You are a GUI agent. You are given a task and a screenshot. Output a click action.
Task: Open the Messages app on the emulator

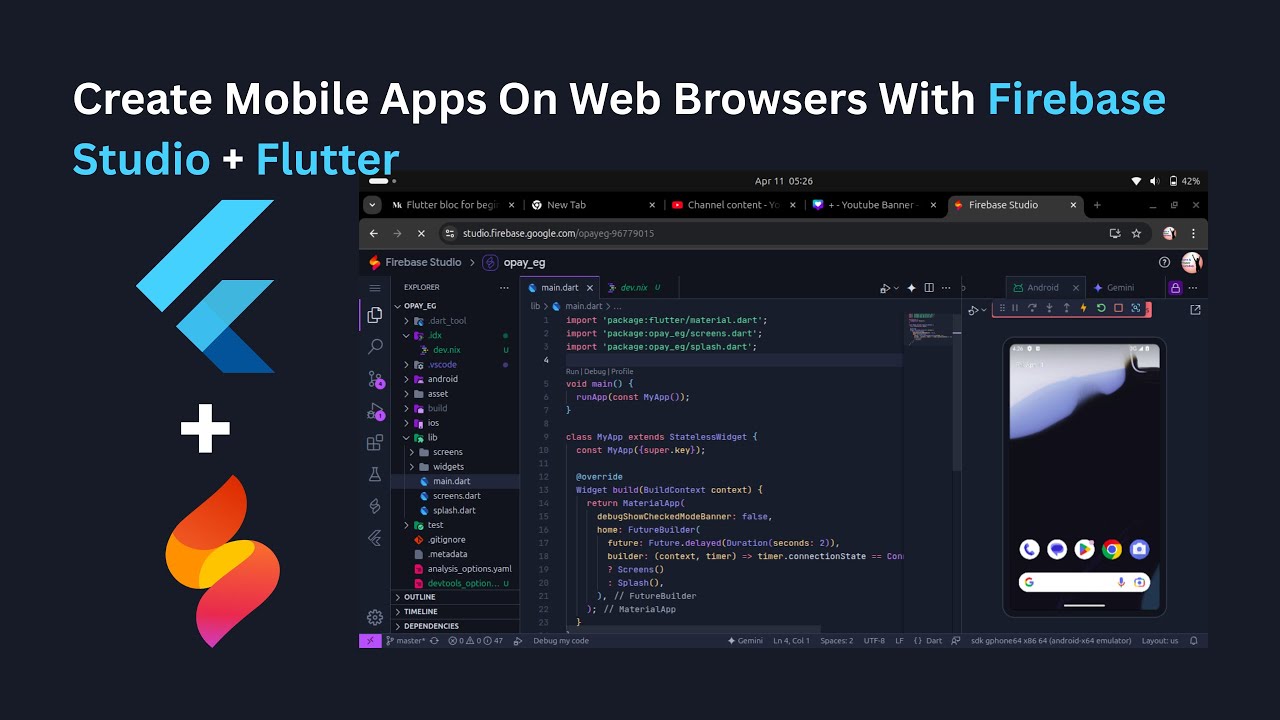tap(1056, 549)
